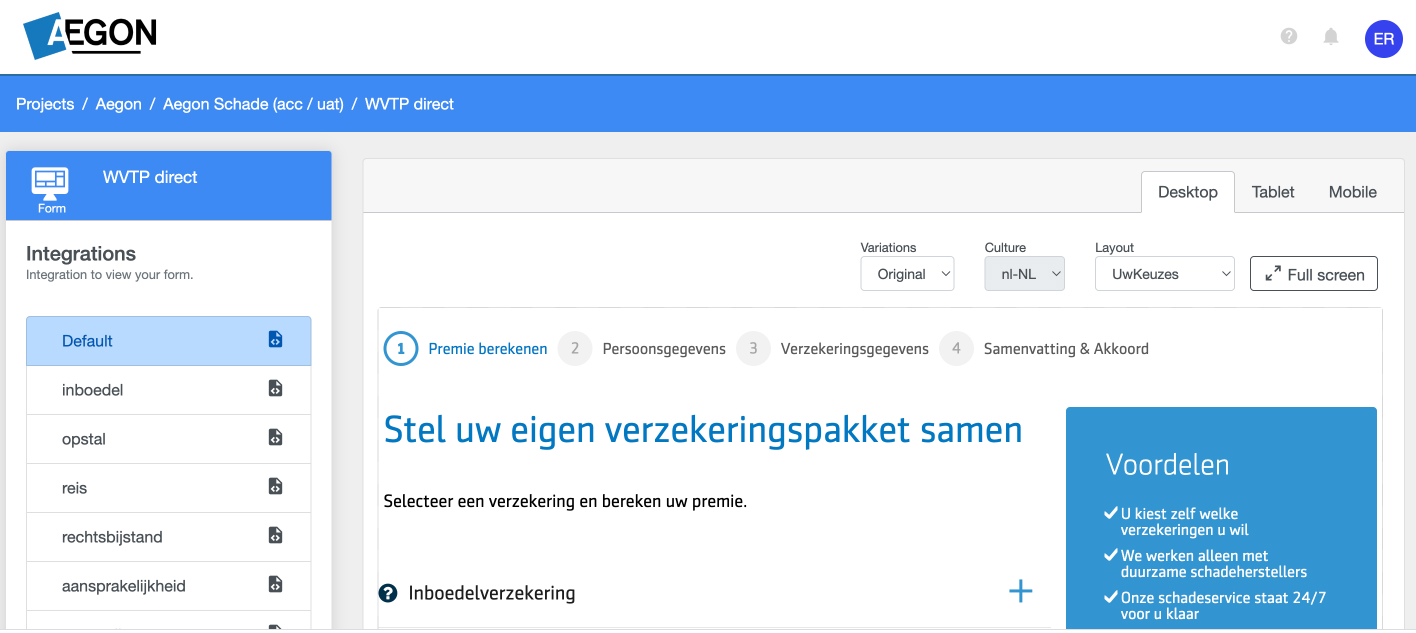Viewport: 1416px width, 633px height.
Task: Switch to the Mobile tab
Action: 1353,192
